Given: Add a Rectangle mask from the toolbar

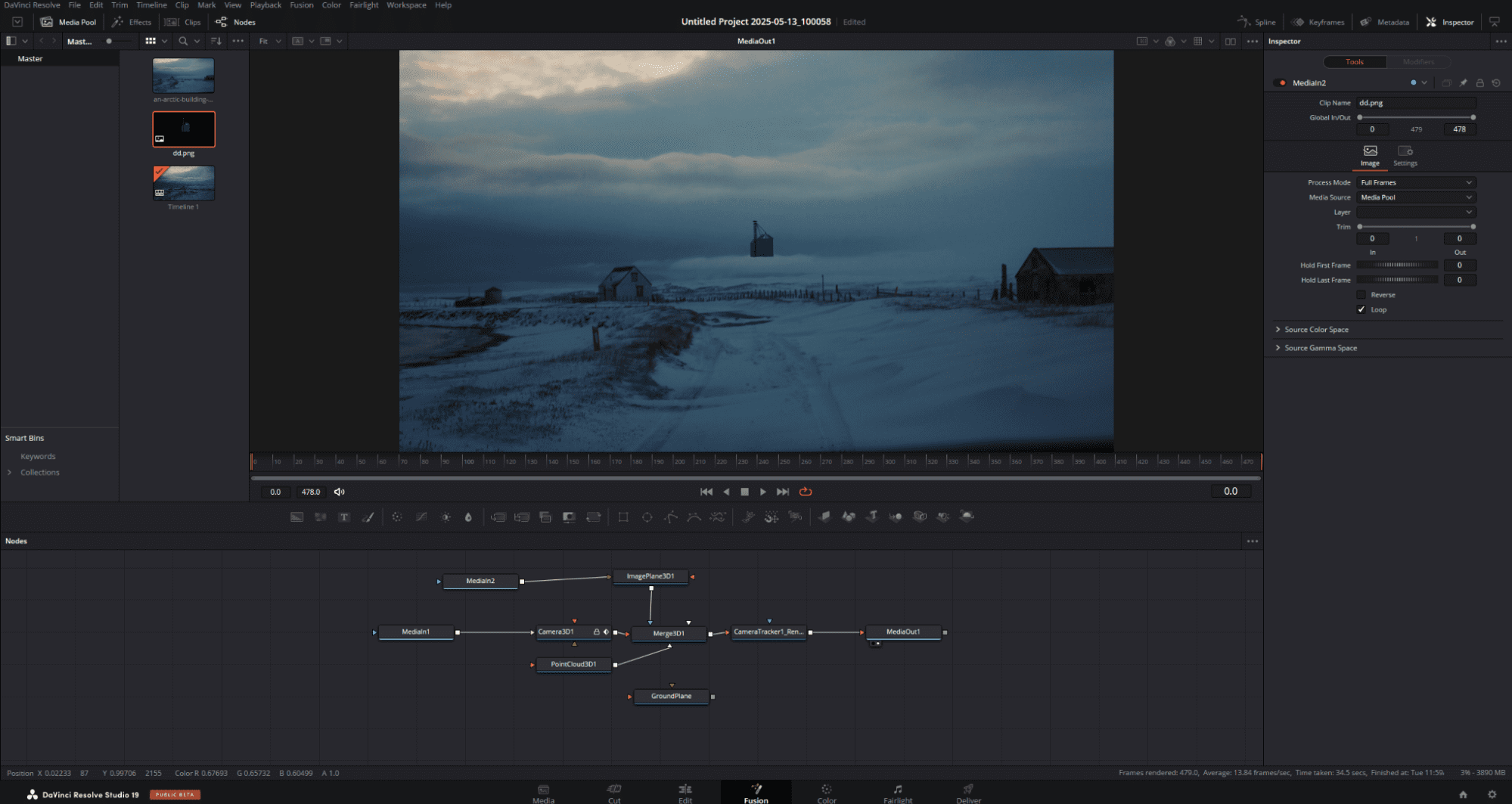Looking at the screenshot, I should [x=623, y=517].
